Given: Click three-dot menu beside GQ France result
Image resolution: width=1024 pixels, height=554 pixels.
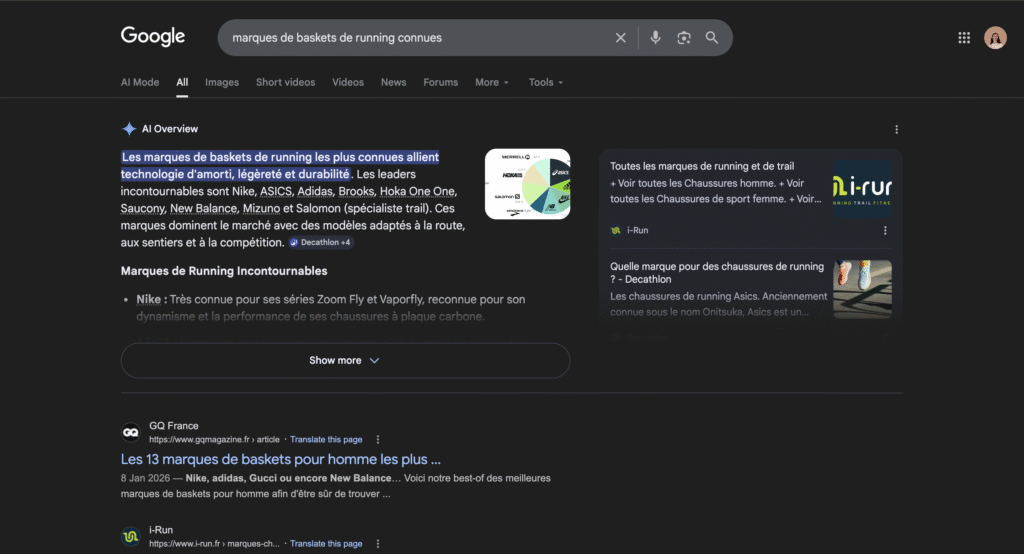Looking at the screenshot, I should (377, 439).
